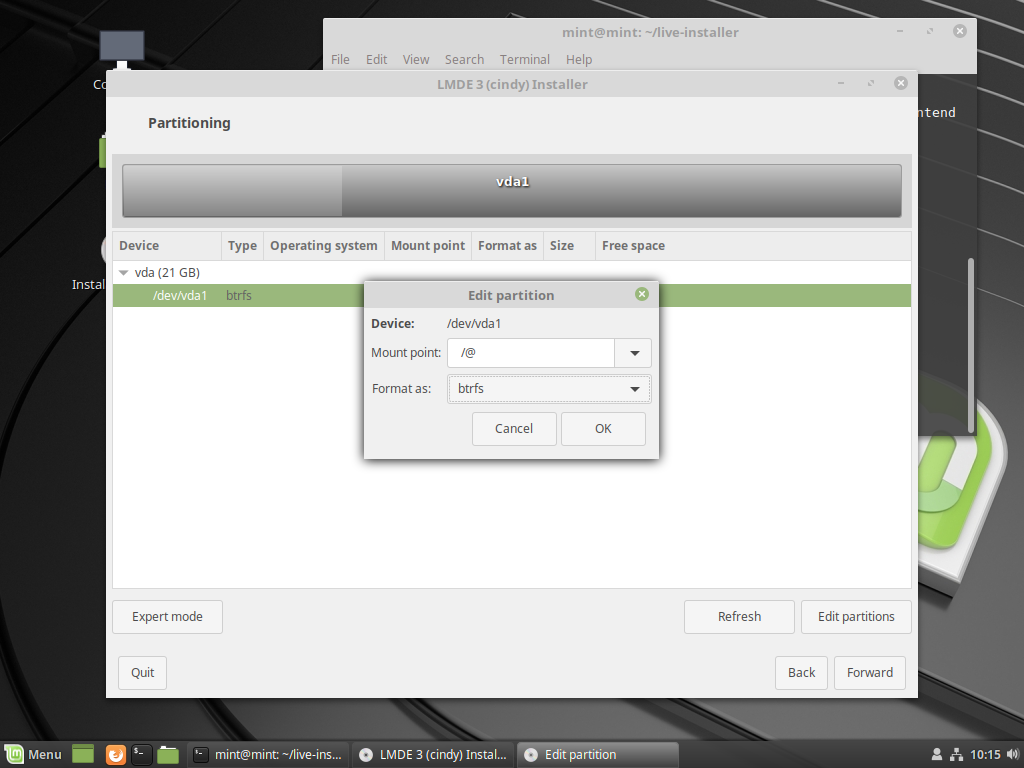This screenshot has height=768, width=1024.
Task: Open the volume tray icon
Action: click(x=1013, y=754)
